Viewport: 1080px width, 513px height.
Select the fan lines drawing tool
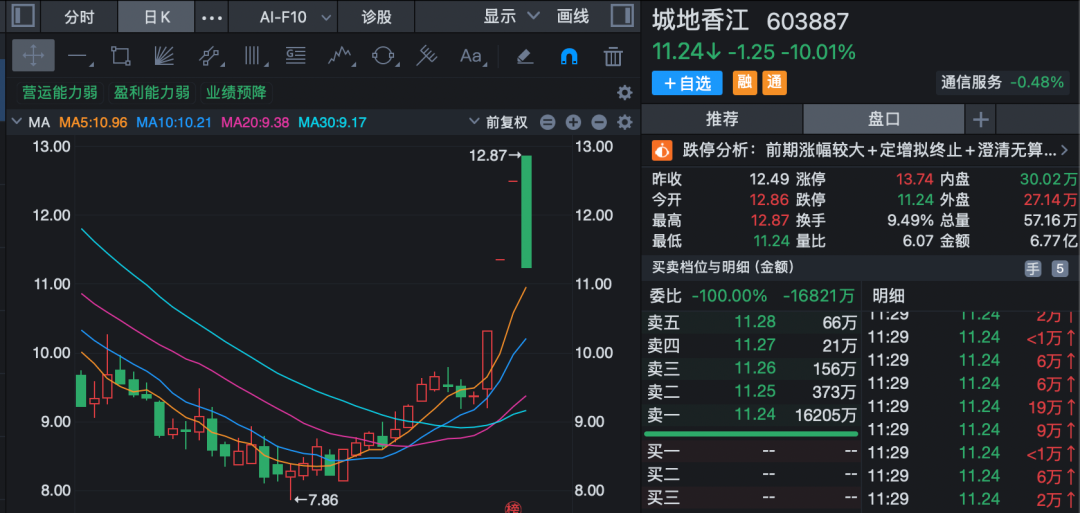[x=164, y=56]
